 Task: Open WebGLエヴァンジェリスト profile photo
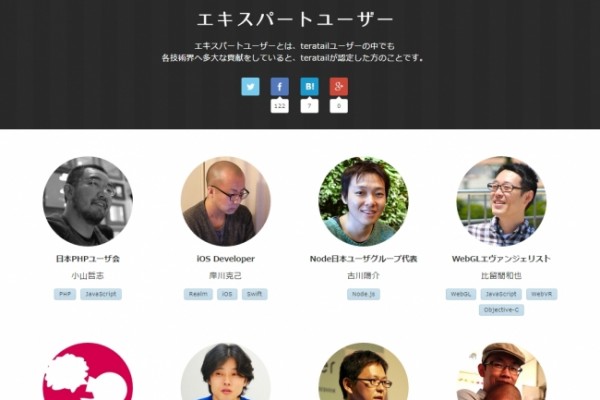coord(501,201)
